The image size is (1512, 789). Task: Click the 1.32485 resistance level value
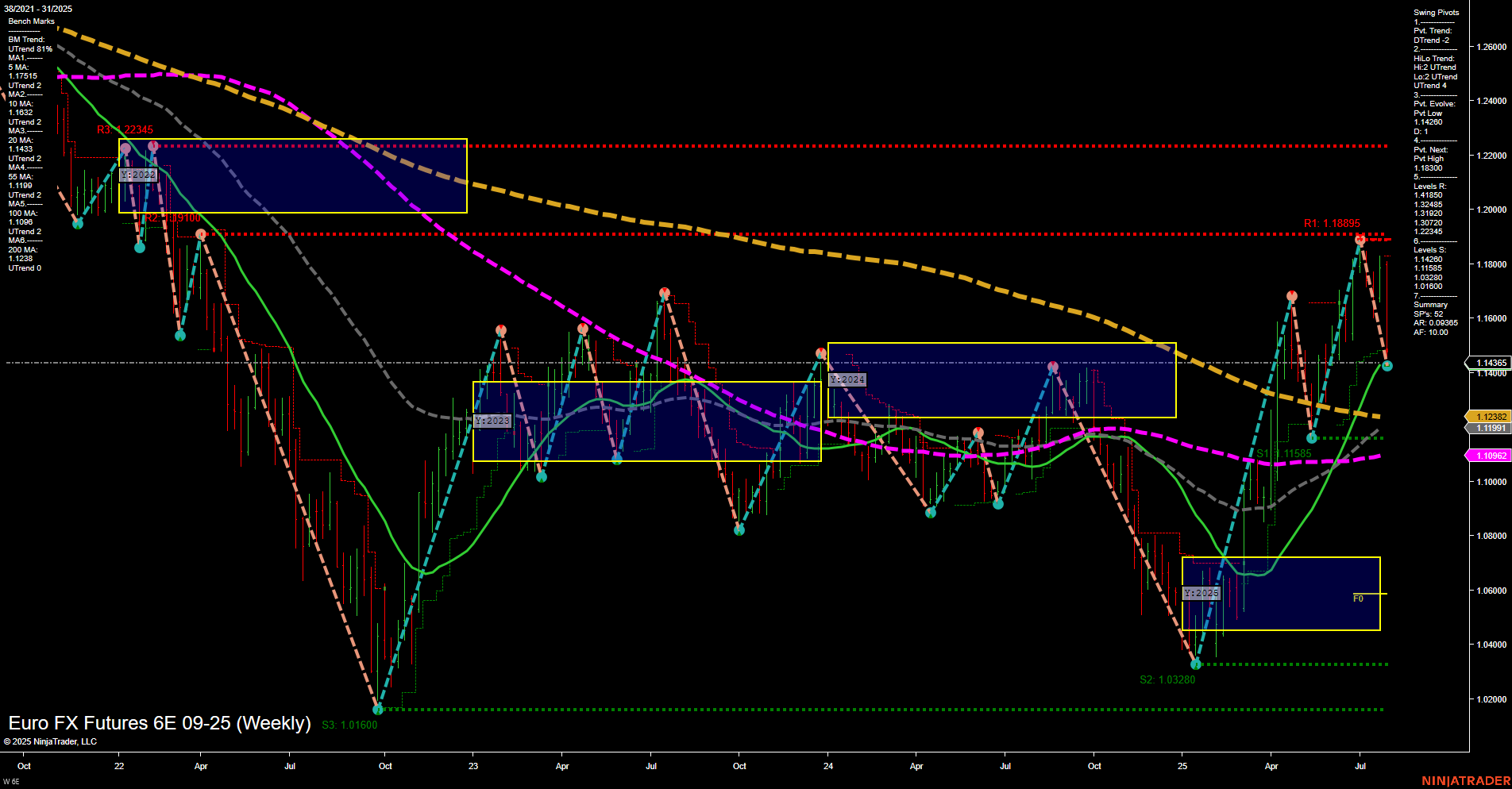1428,205
